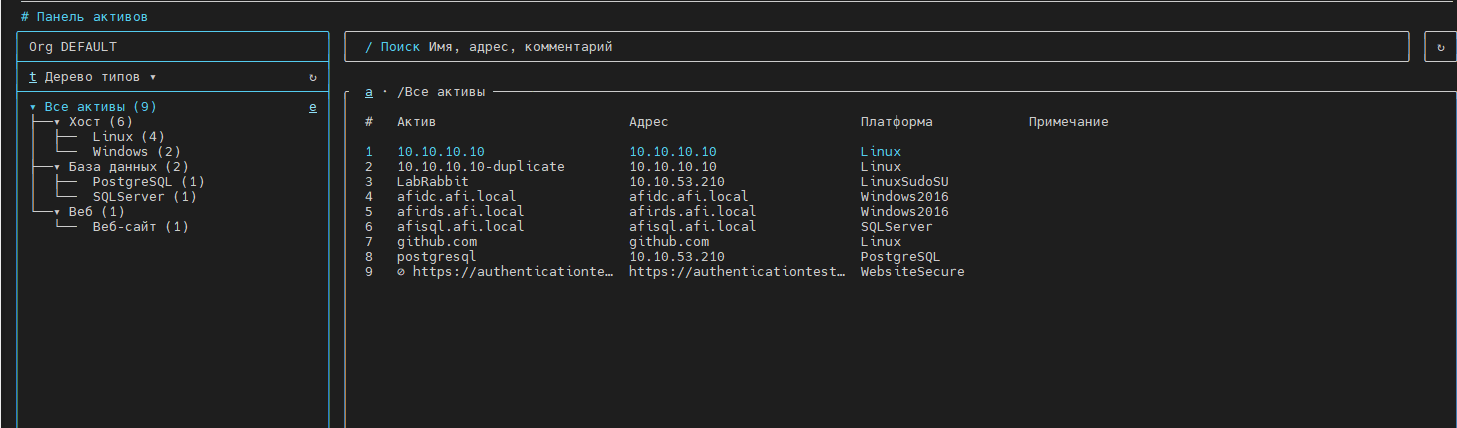Click the 't' shortcut before Дерево типов
Screen dimensions: 1457x428
pos(33,77)
